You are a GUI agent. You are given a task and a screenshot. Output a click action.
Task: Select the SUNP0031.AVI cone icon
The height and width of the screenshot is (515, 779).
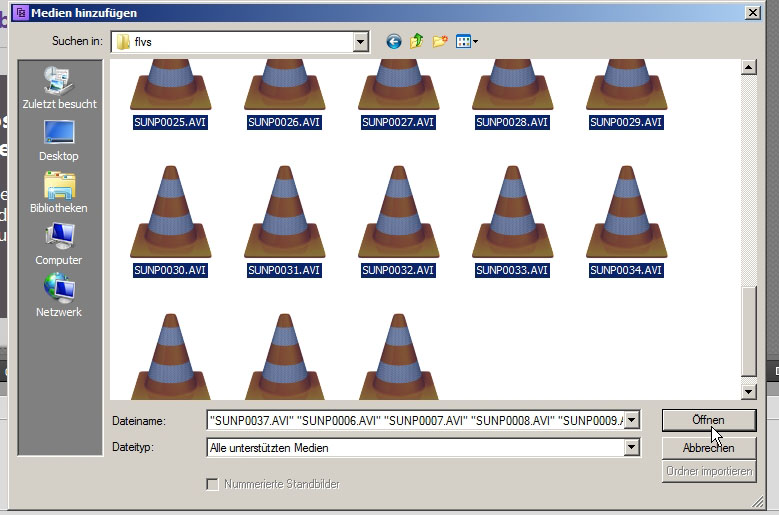pyautogui.click(x=285, y=212)
